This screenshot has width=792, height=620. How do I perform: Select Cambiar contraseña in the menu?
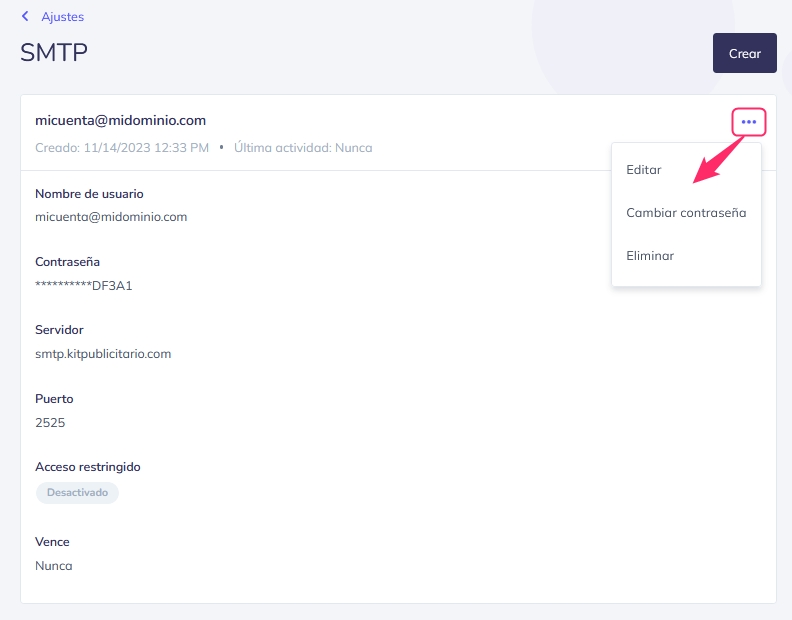tap(686, 213)
